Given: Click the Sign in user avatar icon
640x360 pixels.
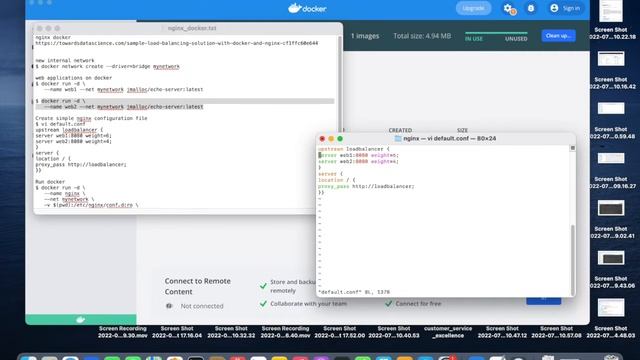Looking at the screenshot, I should point(554,8).
